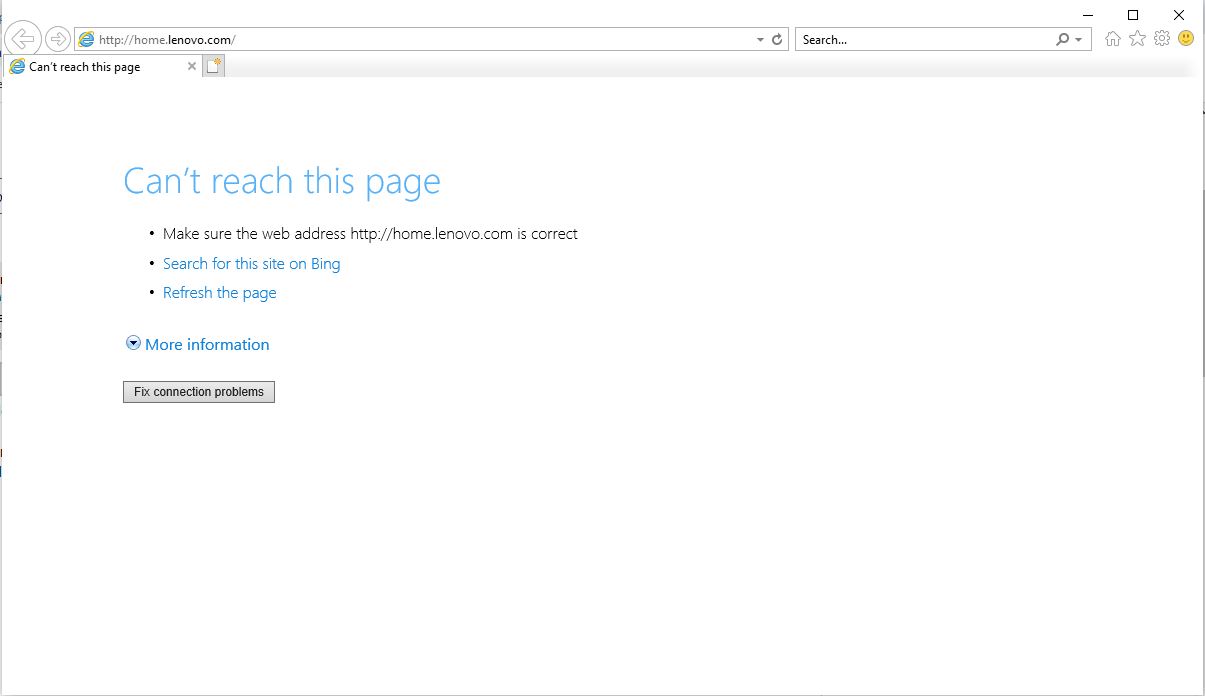Click the IE page icon in address bar
The height and width of the screenshot is (696, 1205).
pyautogui.click(x=87, y=39)
